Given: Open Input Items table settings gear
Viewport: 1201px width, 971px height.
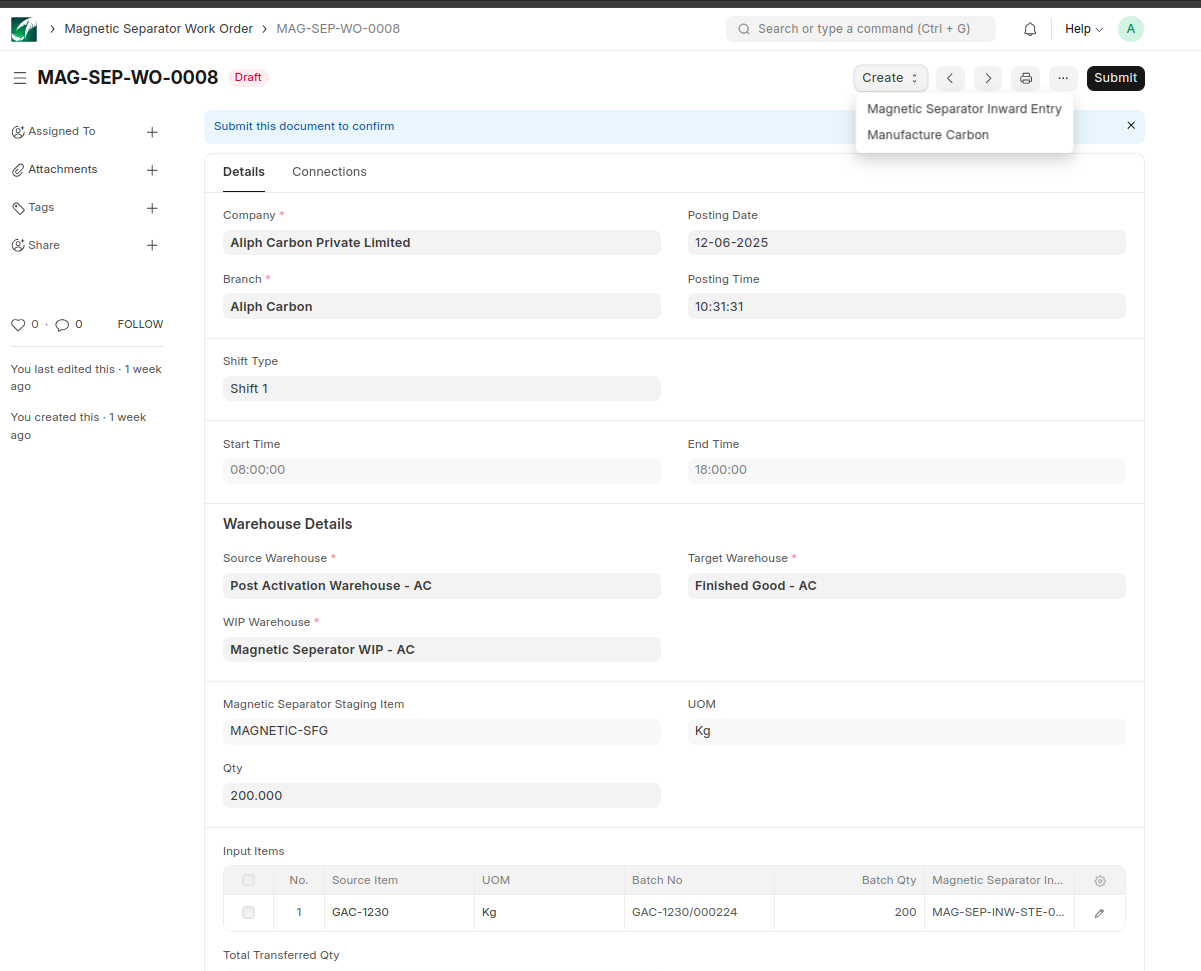Looking at the screenshot, I should pyautogui.click(x=1100, y=881).
